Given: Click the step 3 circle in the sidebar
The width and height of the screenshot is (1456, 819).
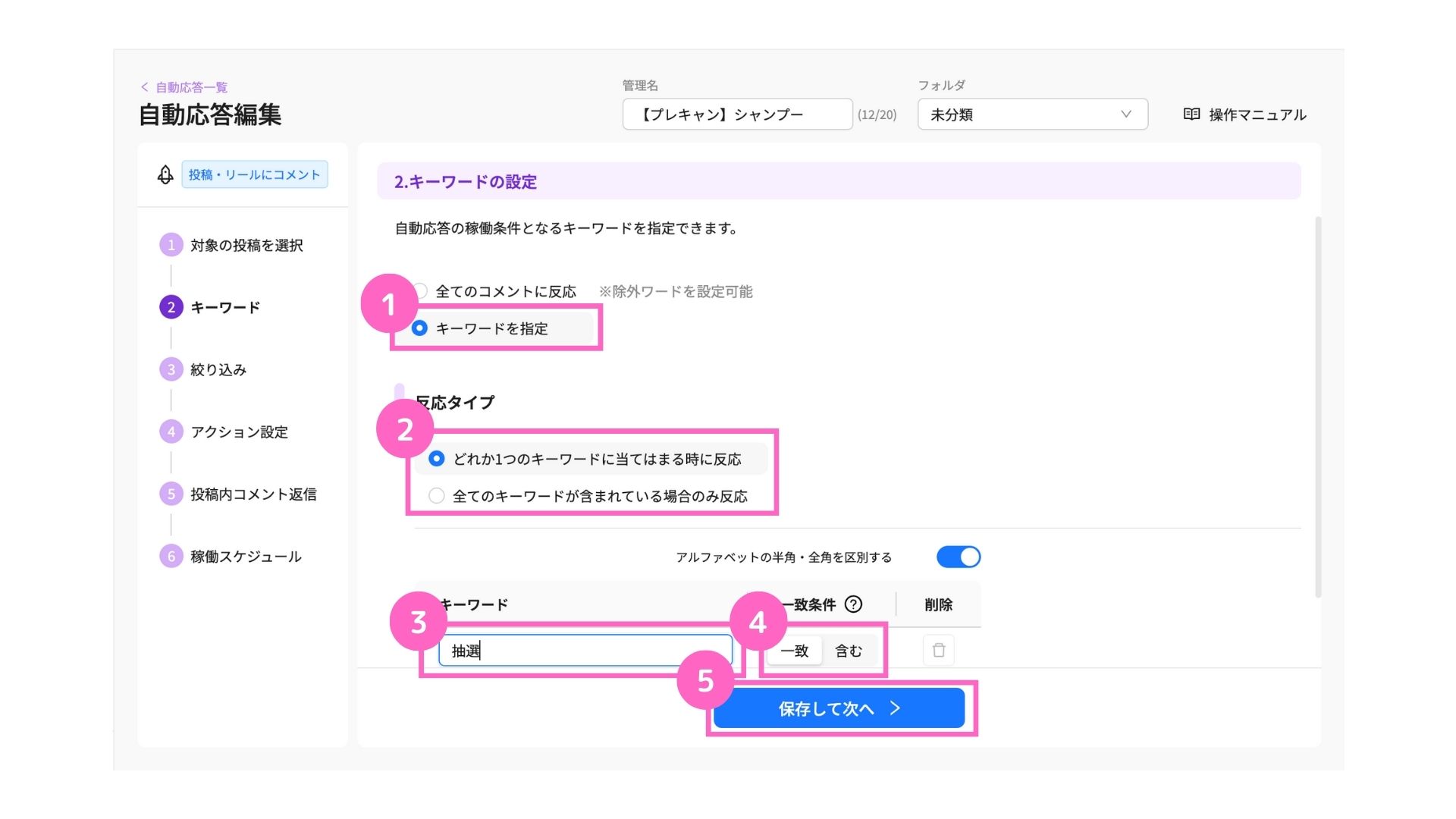Looking at the screenshot, I should point(171,369).
